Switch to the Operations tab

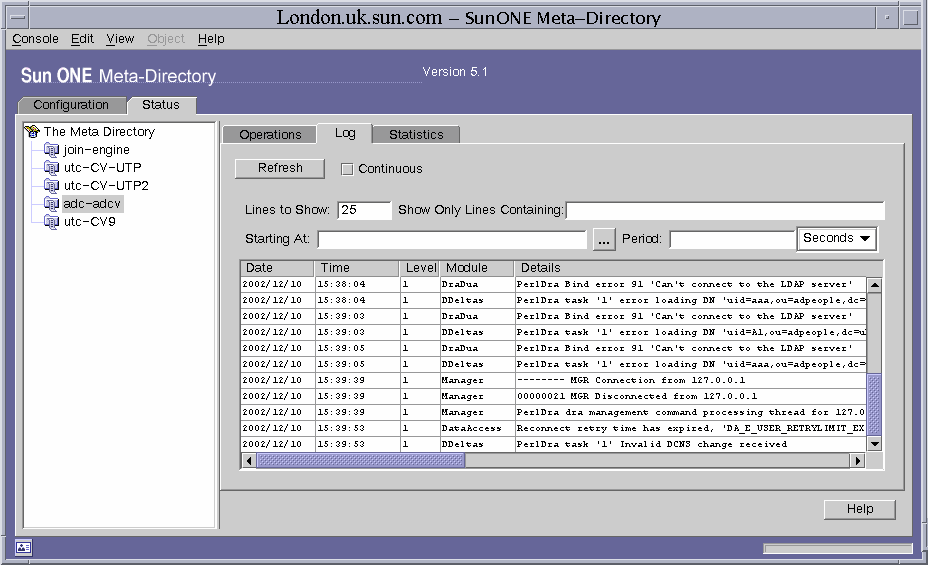click(270, 134)
